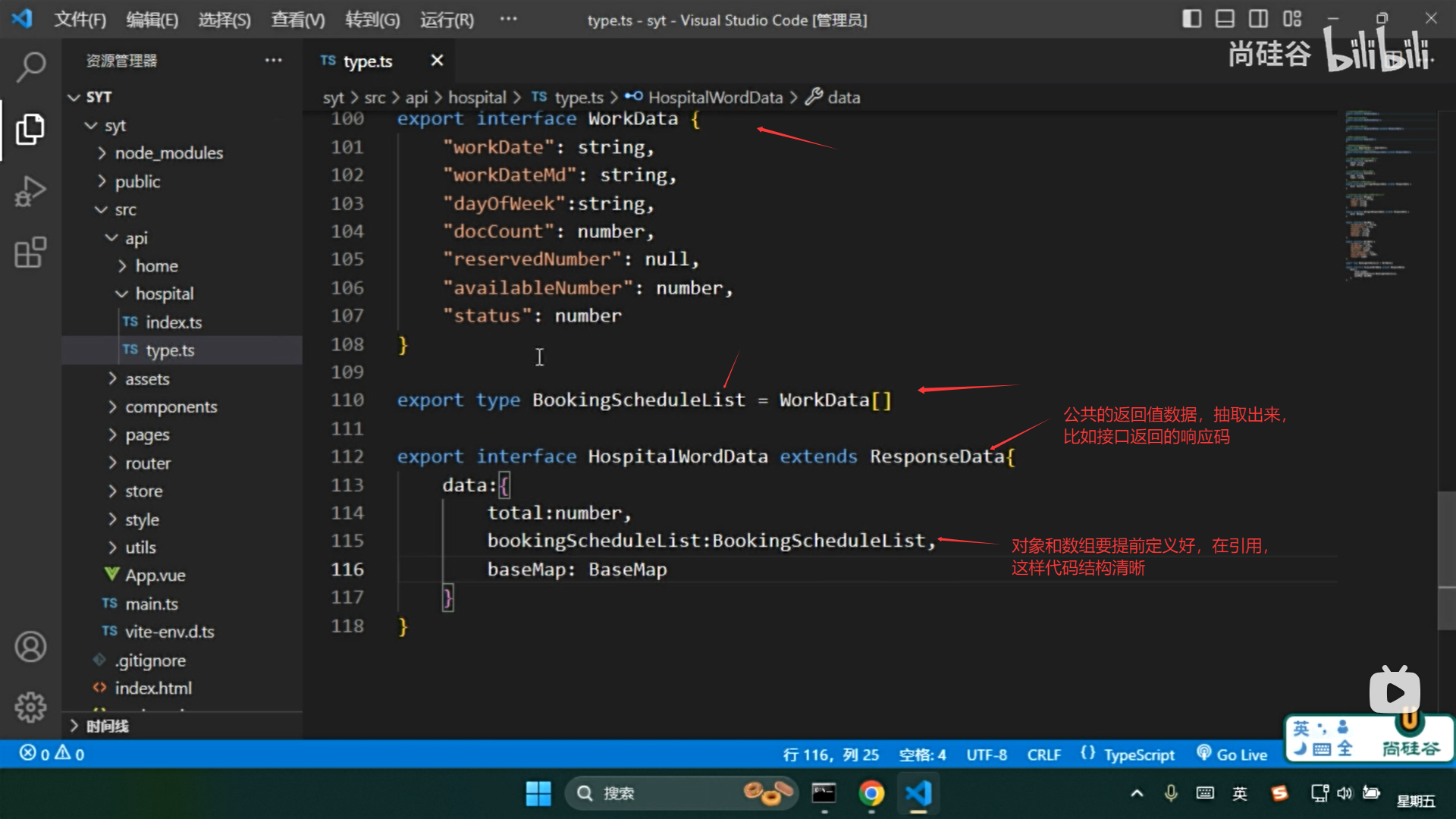
Task: Collapse the hospital folder
Action: (x=164, y=293)
